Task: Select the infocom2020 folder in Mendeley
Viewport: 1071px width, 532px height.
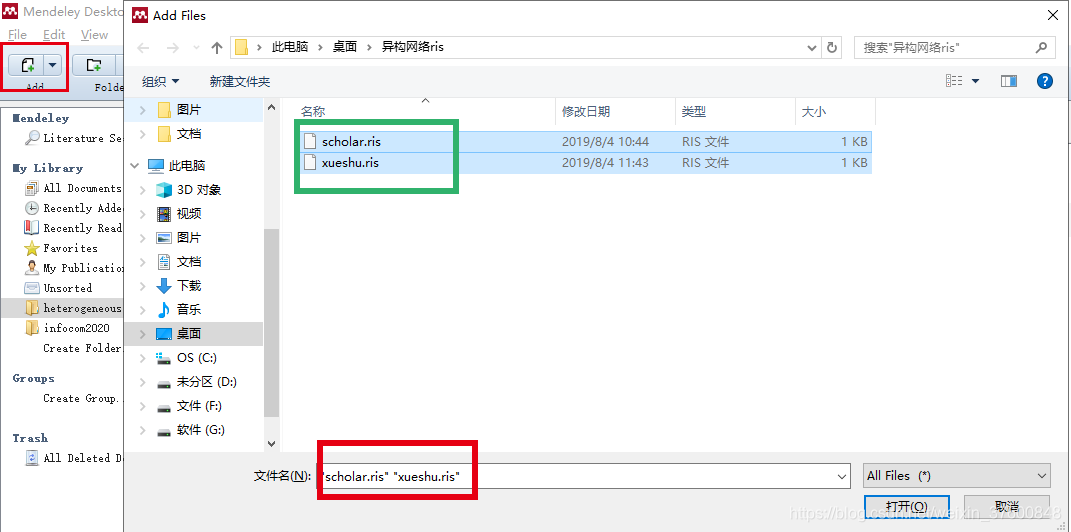Action: pos(67,328)
